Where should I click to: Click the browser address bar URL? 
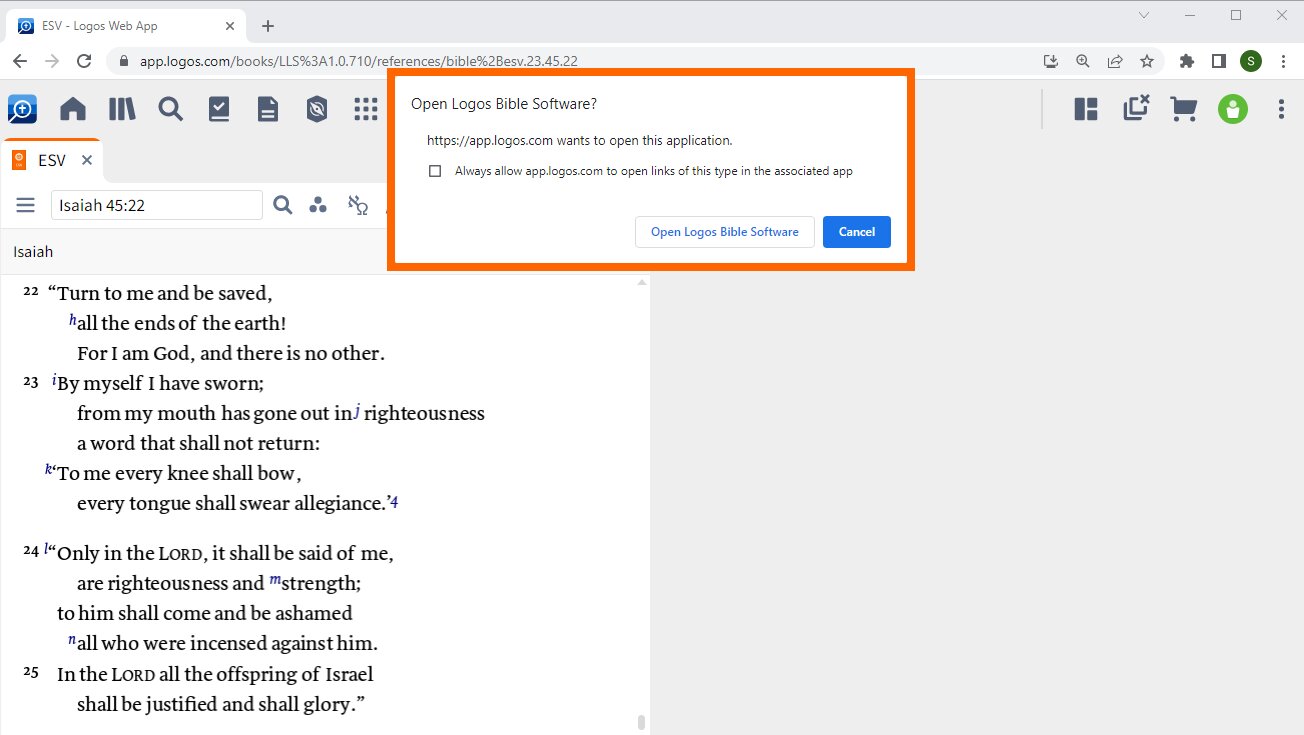359,61
